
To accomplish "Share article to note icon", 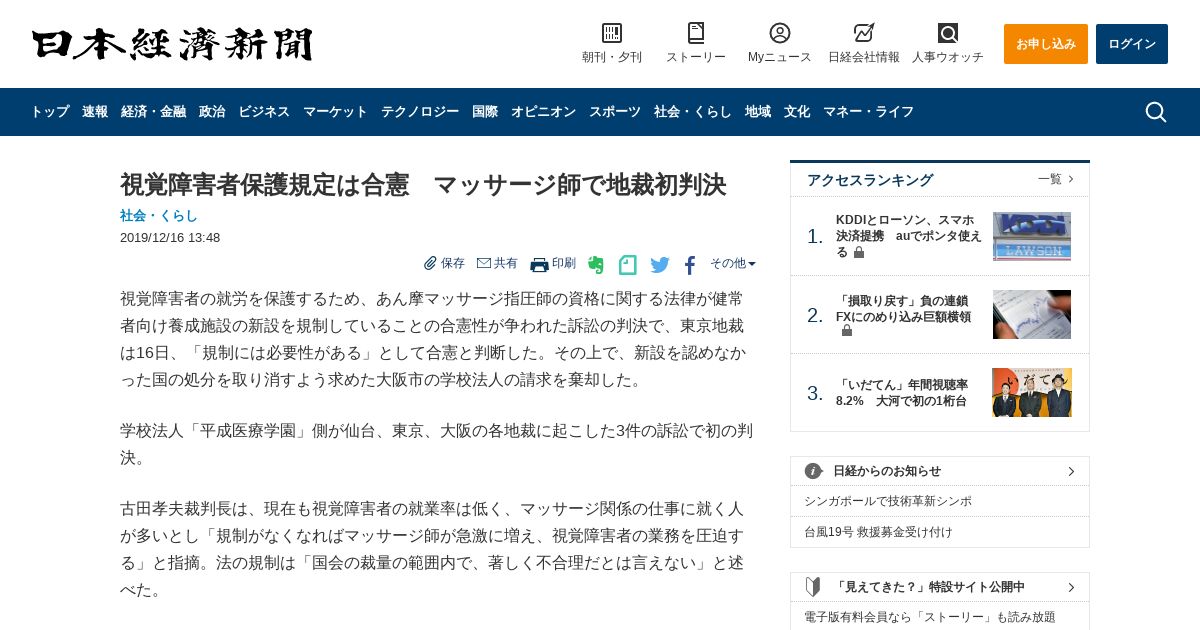I will (x=628, y=265).
